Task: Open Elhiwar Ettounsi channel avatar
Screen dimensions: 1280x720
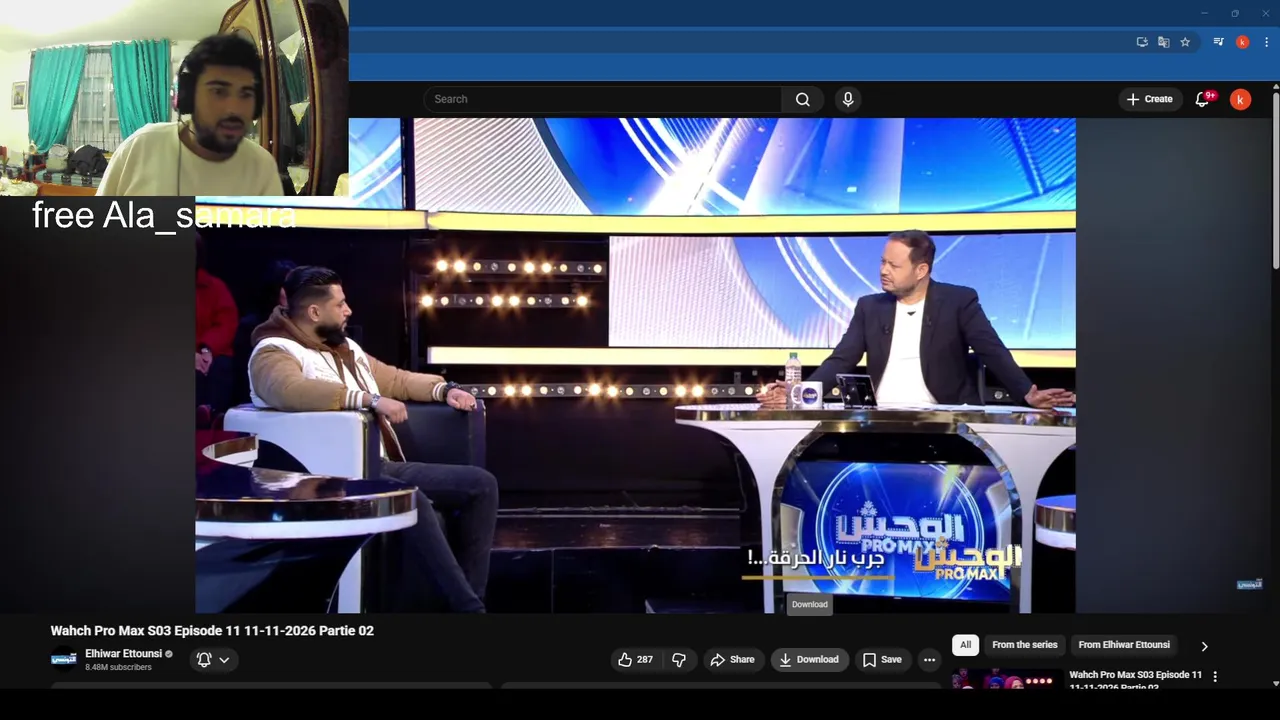Action: [63, 659]
